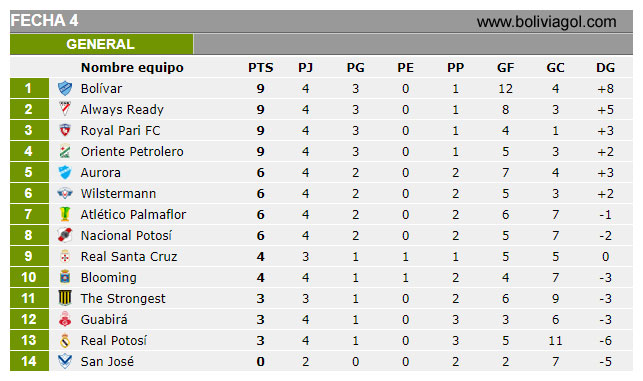Click the DG column header

(x=605, y=68)
